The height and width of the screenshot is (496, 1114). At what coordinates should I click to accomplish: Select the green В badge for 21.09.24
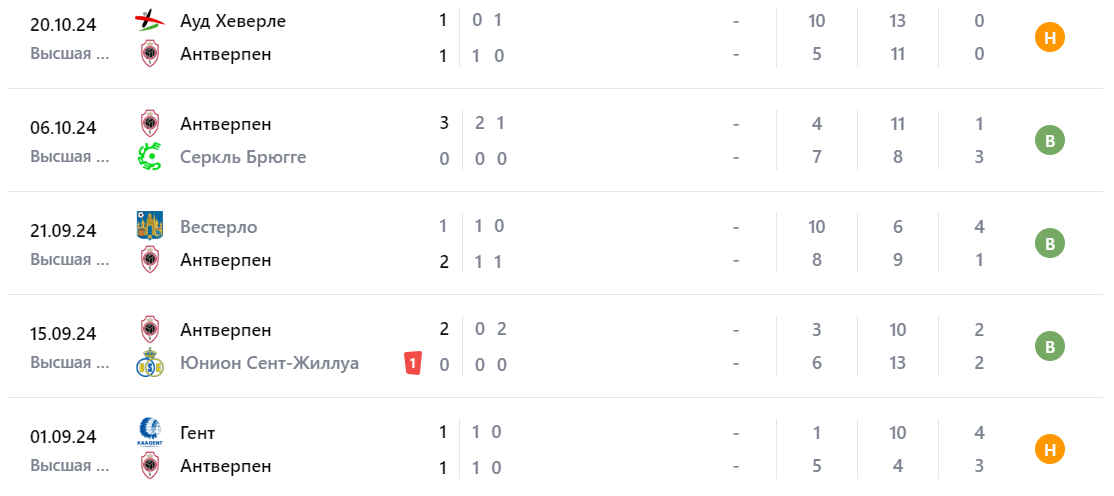[x=1049, y=244]
